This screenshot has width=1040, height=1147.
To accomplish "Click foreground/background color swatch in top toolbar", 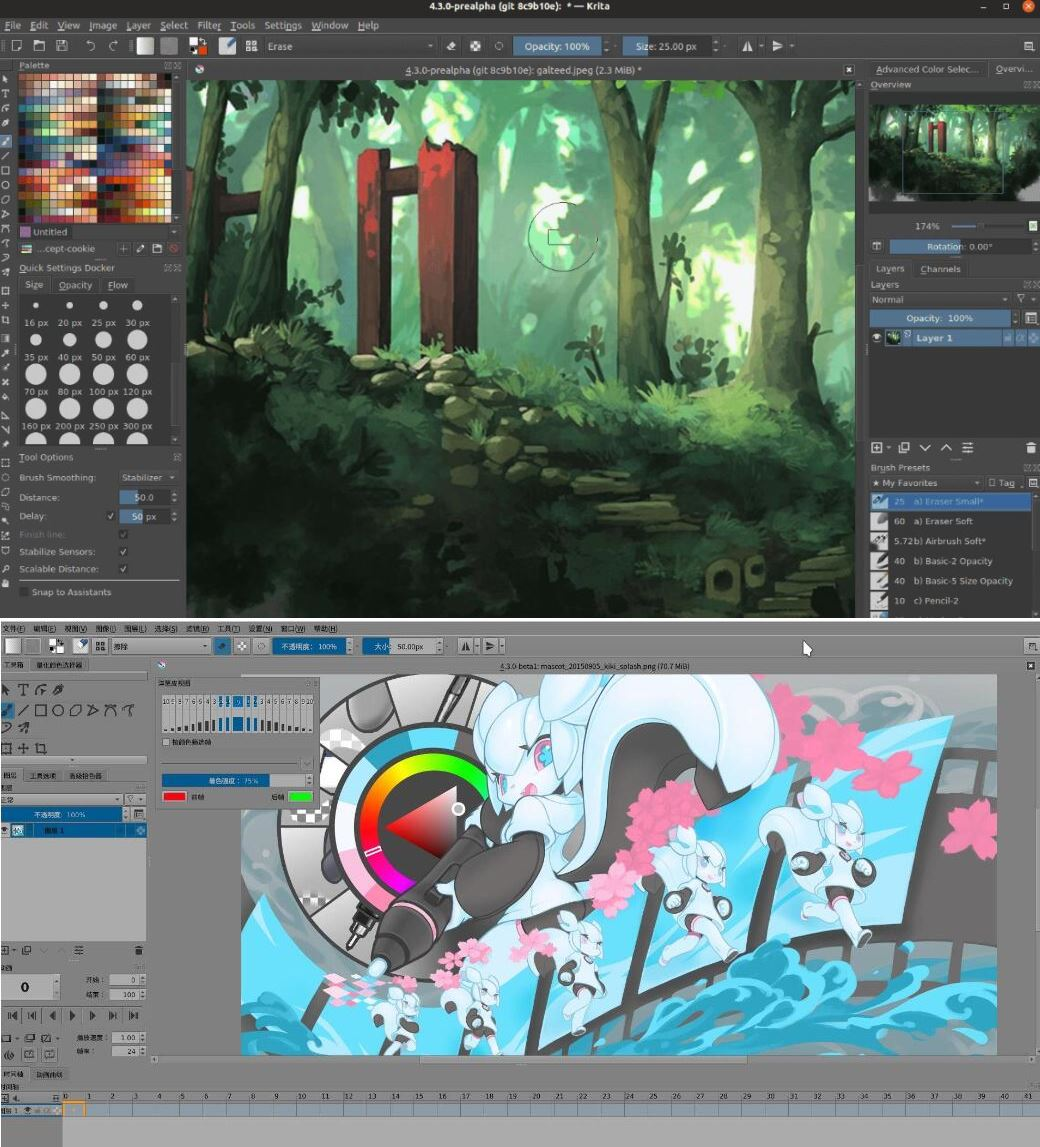I will 197,46.
